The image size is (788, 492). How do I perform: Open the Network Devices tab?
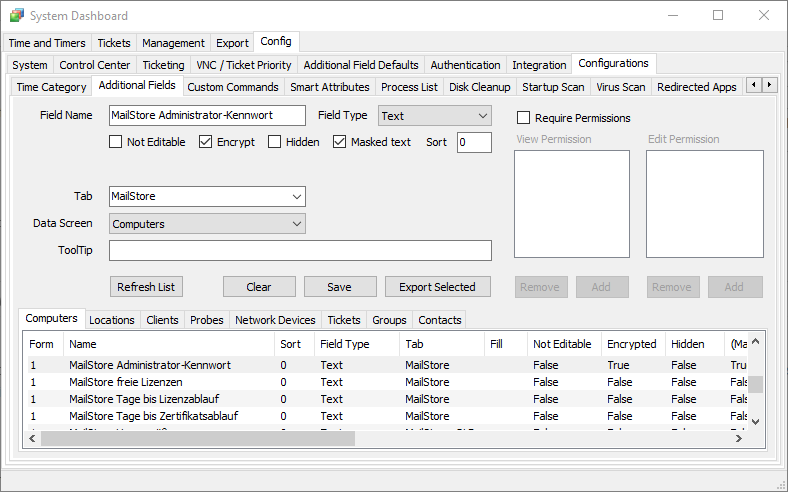[x=275, y=320]
